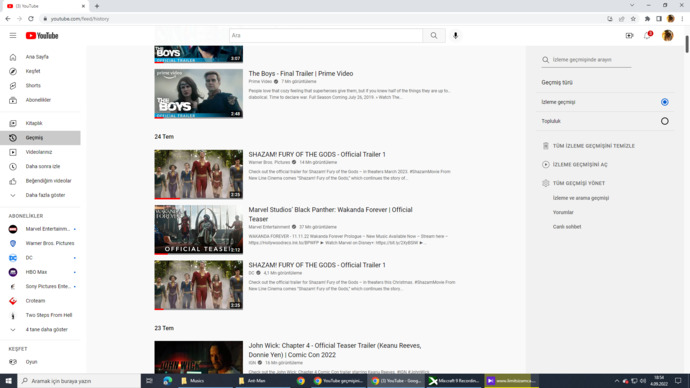Open Two Steps From Hell channel
This screenshot has height=388, width=690.
(x=40, y=315)
